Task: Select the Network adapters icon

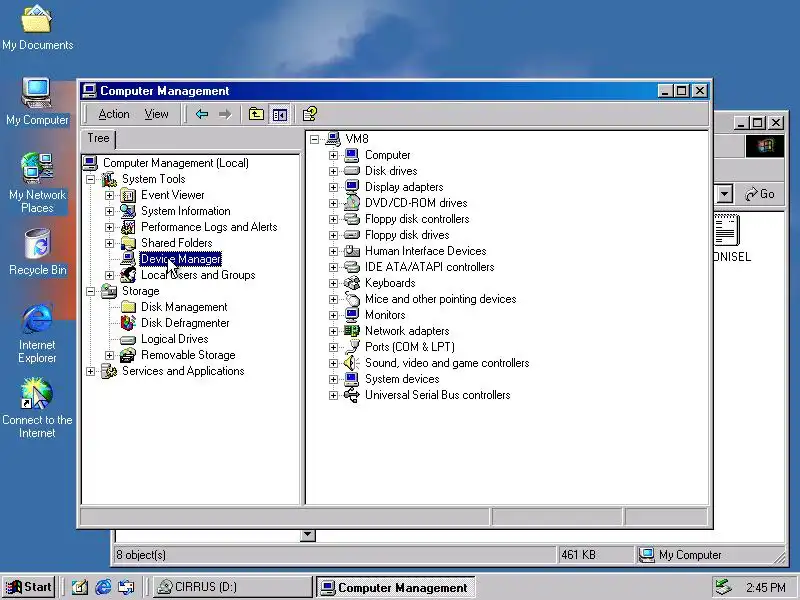Action: [x=352, y=331]
